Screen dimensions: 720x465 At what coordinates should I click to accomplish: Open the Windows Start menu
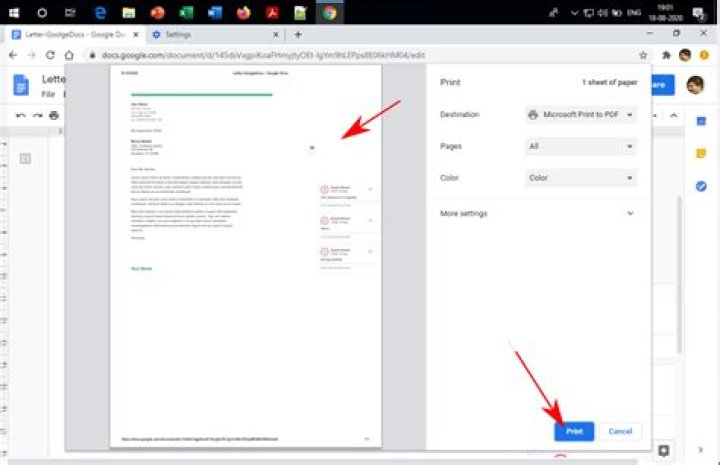click(14, 12)
